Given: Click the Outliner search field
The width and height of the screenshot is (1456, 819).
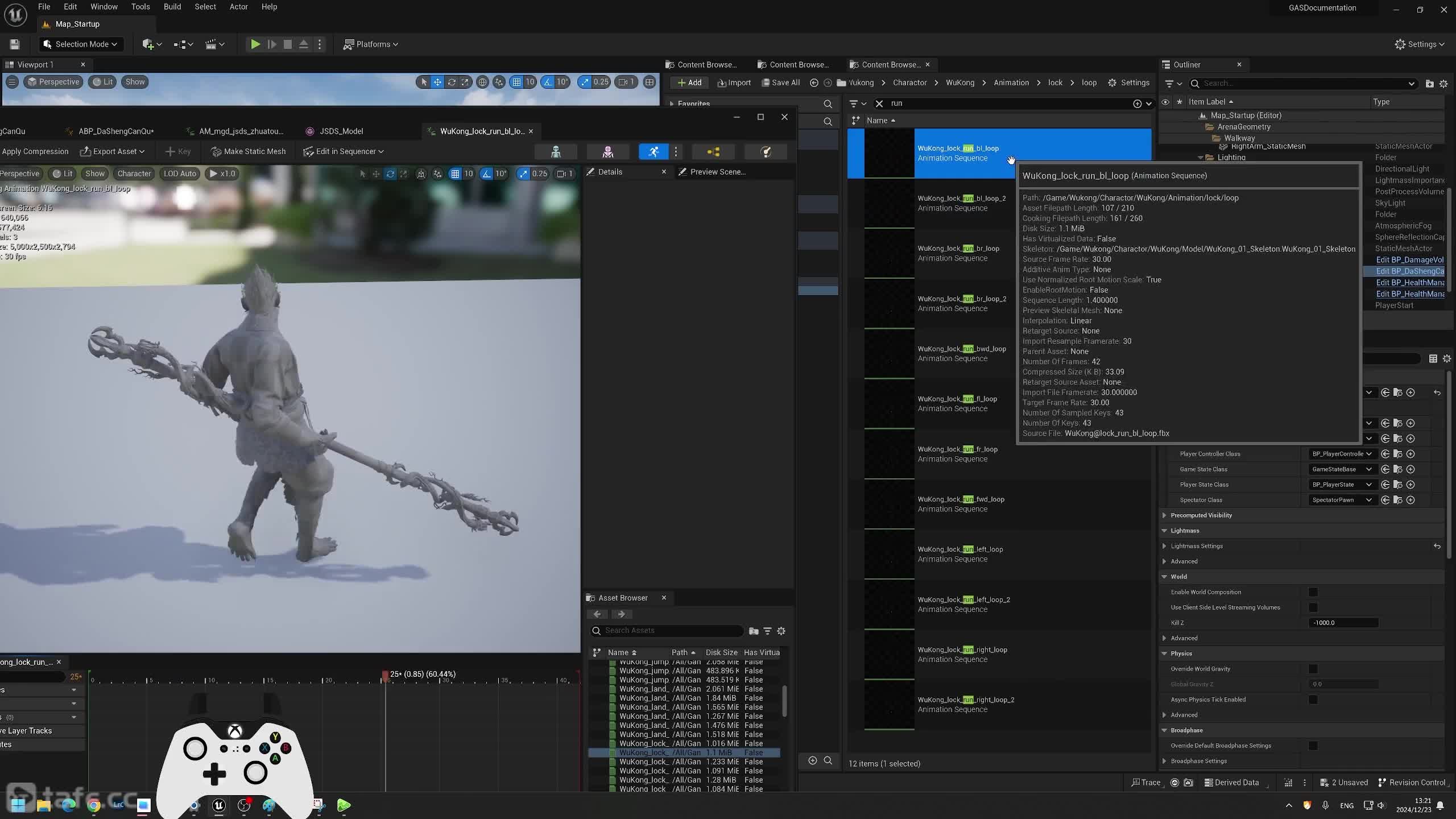Looking at the screenshot, I should 1302,84.
